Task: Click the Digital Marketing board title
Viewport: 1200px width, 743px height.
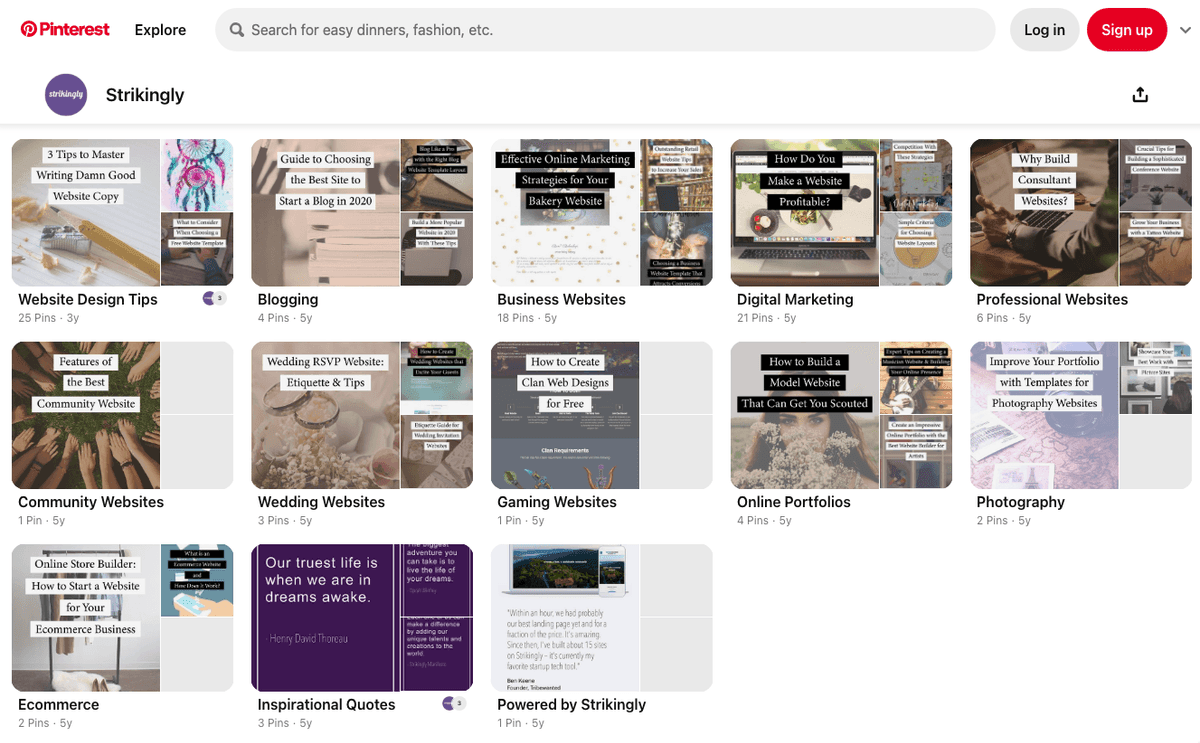Action: 795,299
